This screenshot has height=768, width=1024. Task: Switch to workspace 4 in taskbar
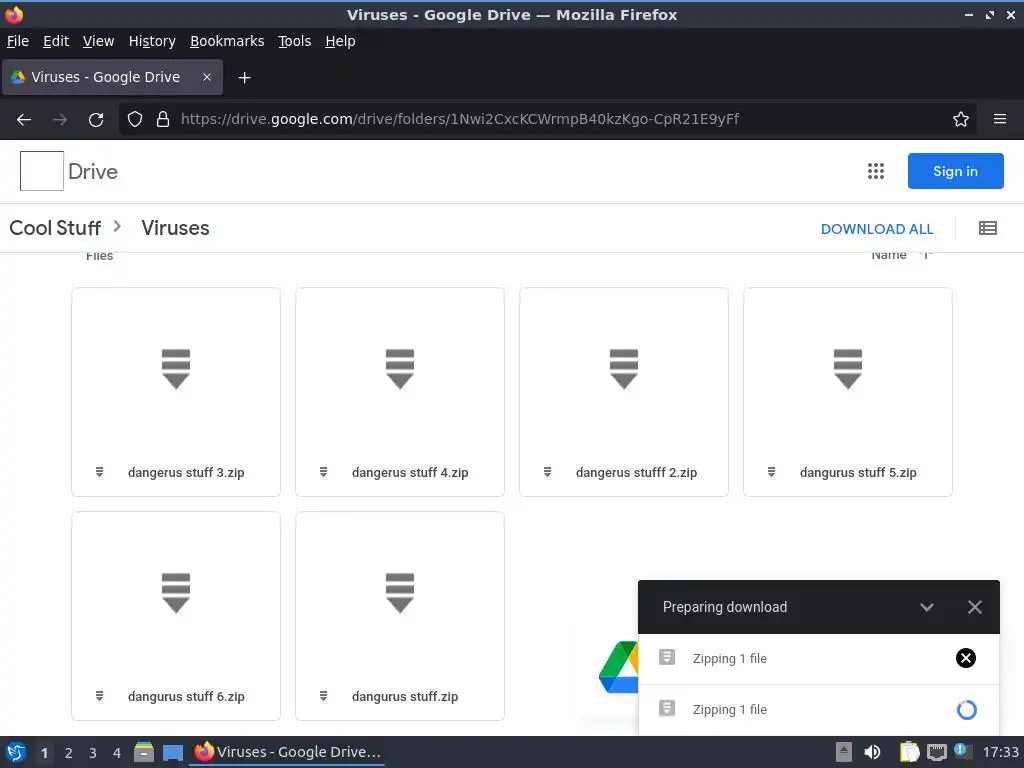117,753
